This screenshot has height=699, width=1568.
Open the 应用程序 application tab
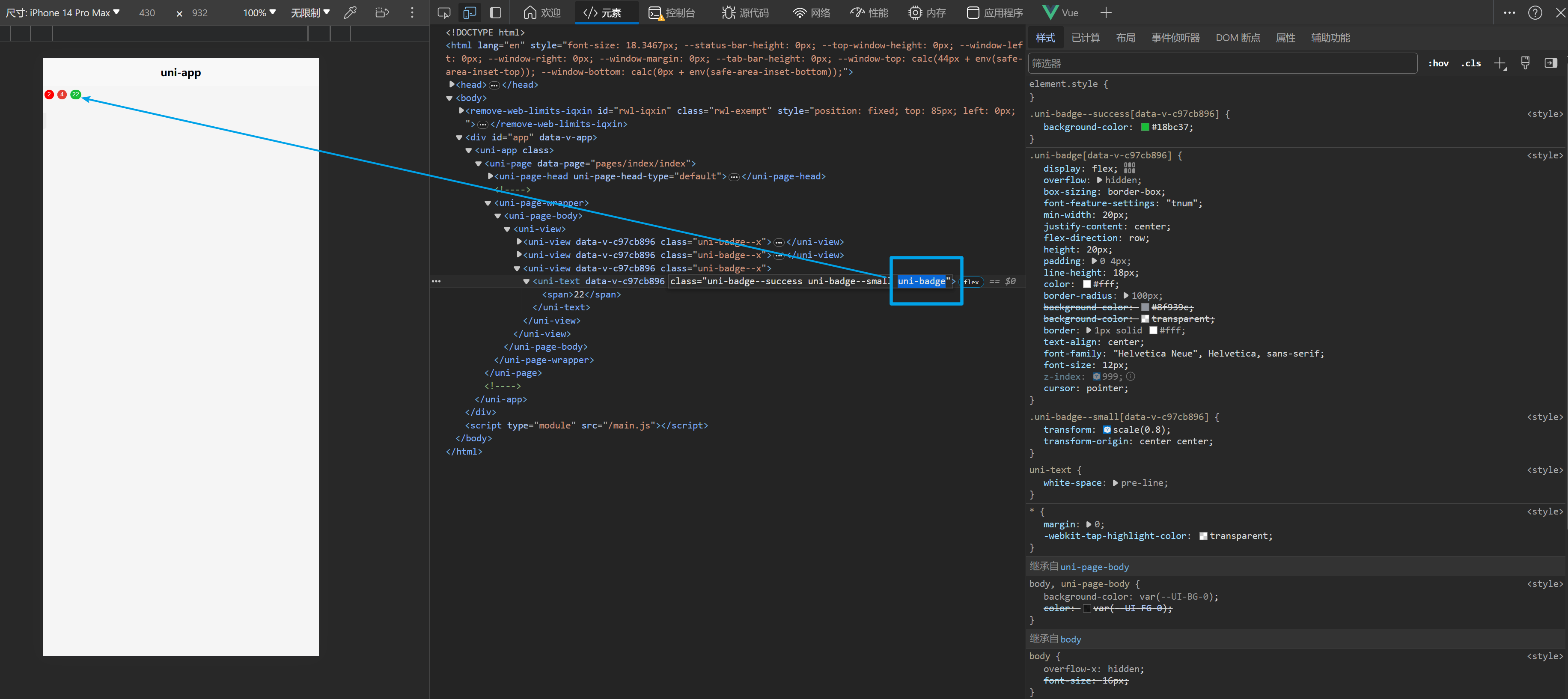995,13
